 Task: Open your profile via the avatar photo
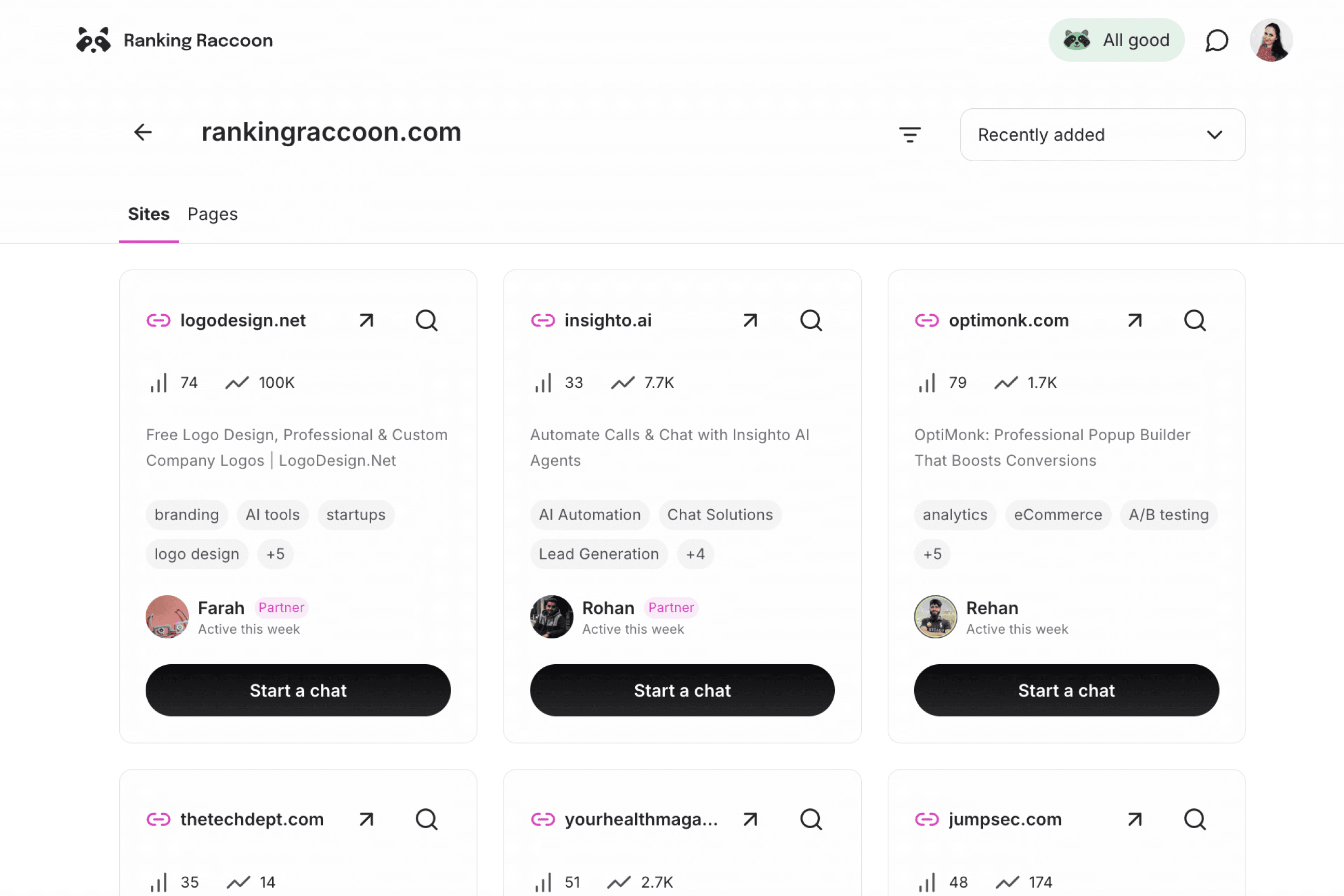1271,39
